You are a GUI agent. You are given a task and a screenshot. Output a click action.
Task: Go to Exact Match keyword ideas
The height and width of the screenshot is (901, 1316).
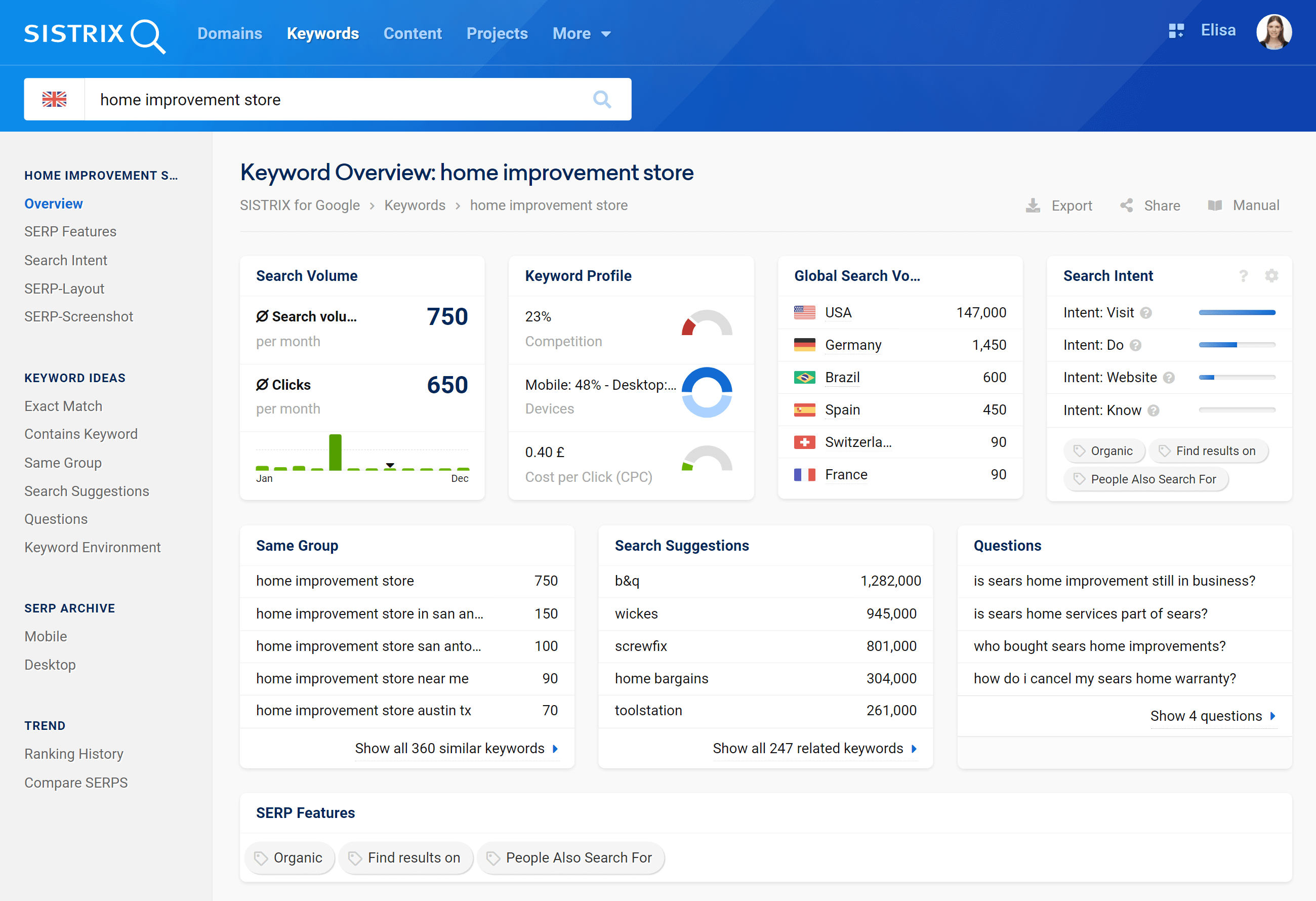[63, 406]
